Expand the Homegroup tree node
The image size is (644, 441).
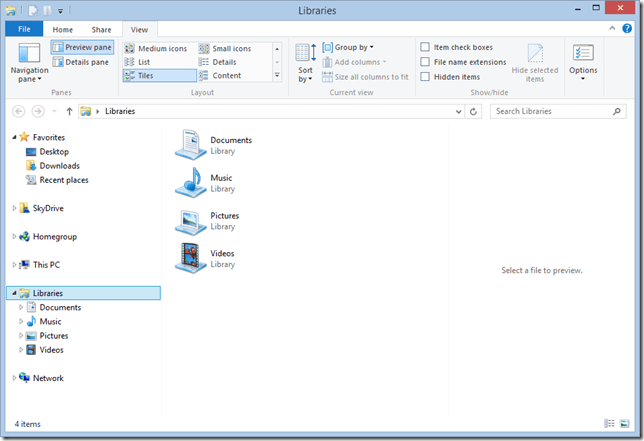point(14,237)
